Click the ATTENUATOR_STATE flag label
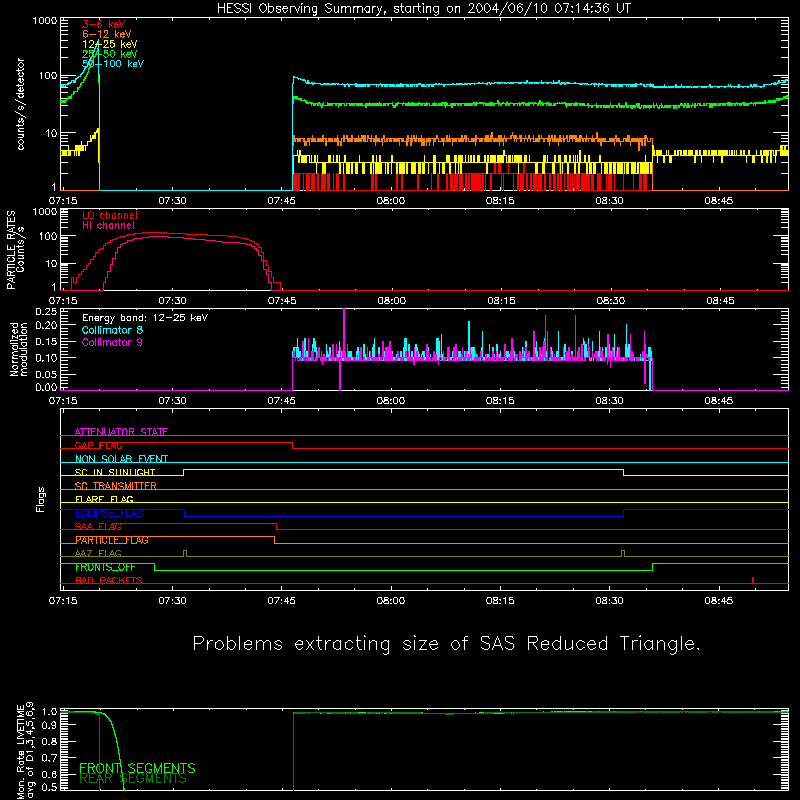 point(121,432)
